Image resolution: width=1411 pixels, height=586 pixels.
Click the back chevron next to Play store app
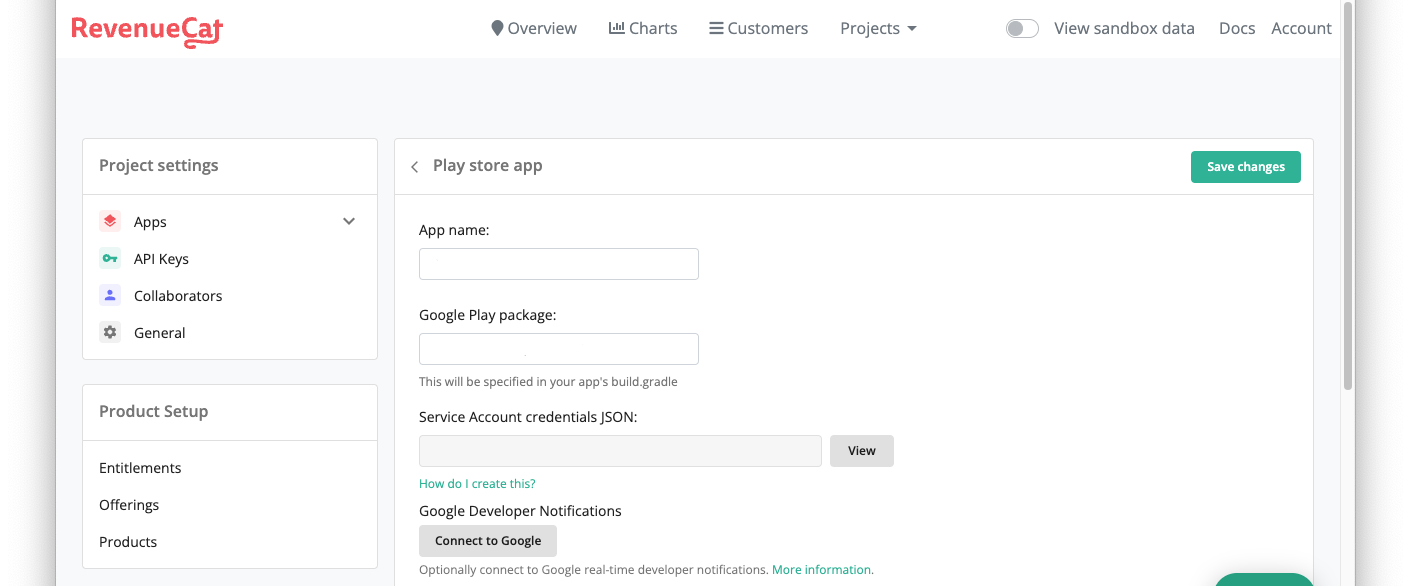point(414,166)
